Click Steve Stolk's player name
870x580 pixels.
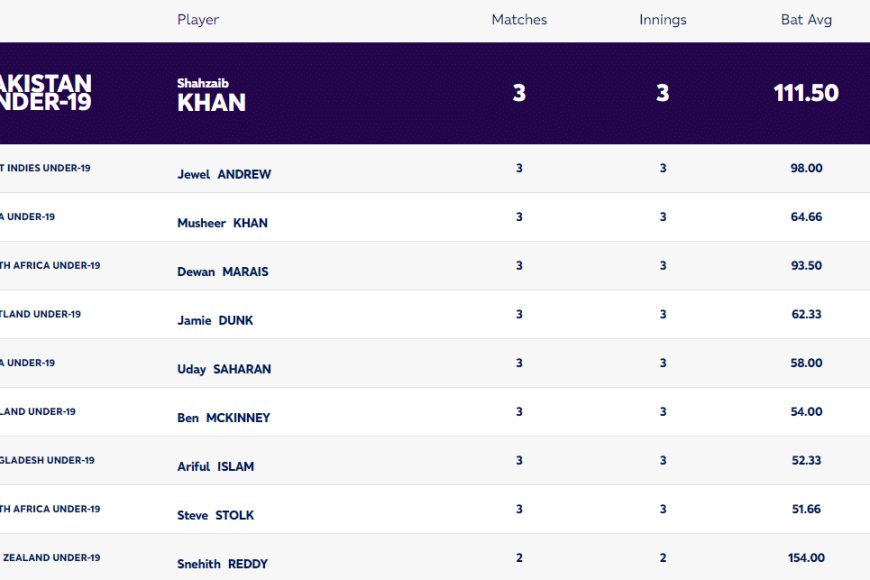coord(216,516)
